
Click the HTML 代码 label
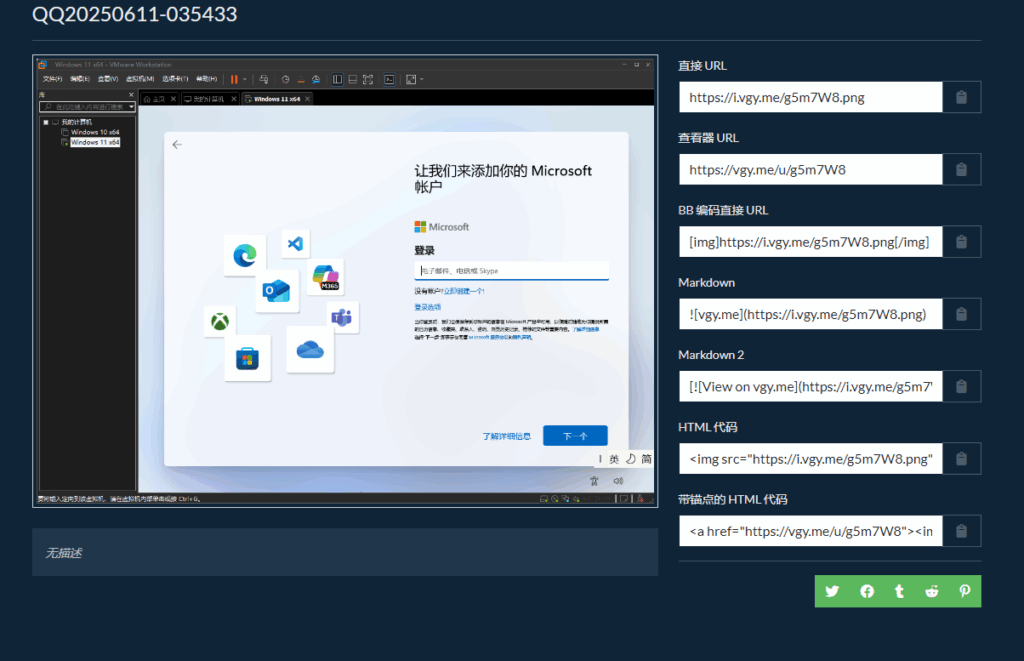(x=707, y=427)
